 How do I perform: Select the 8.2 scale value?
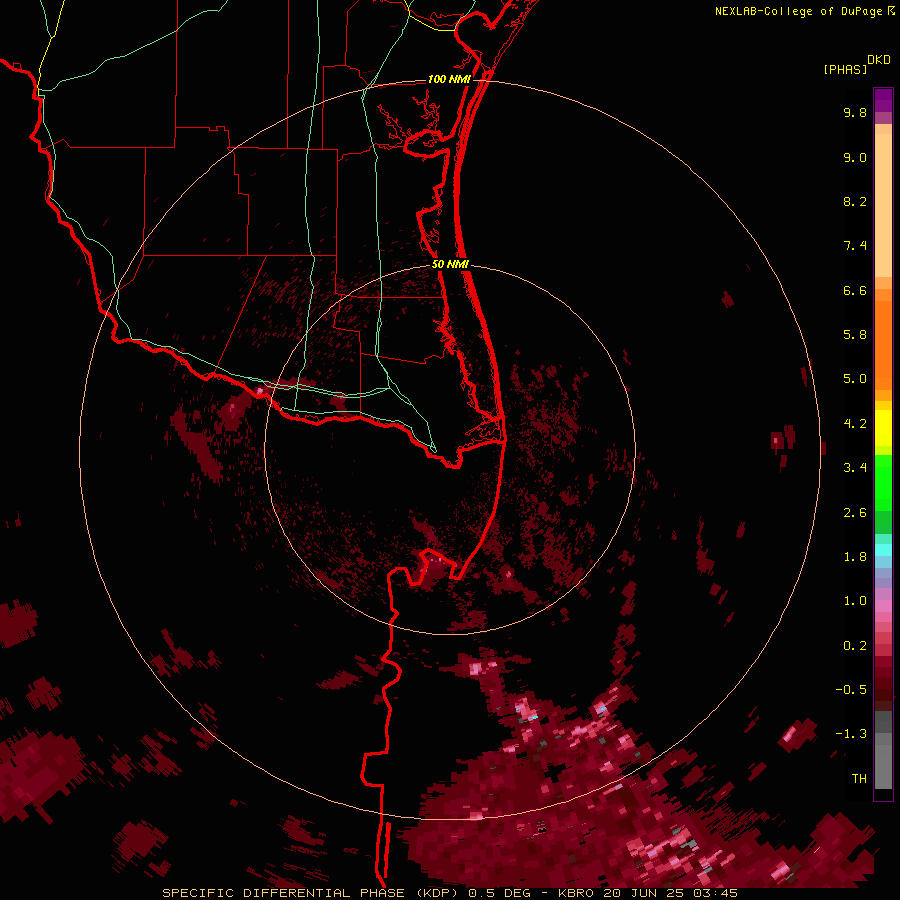[855, 201]
